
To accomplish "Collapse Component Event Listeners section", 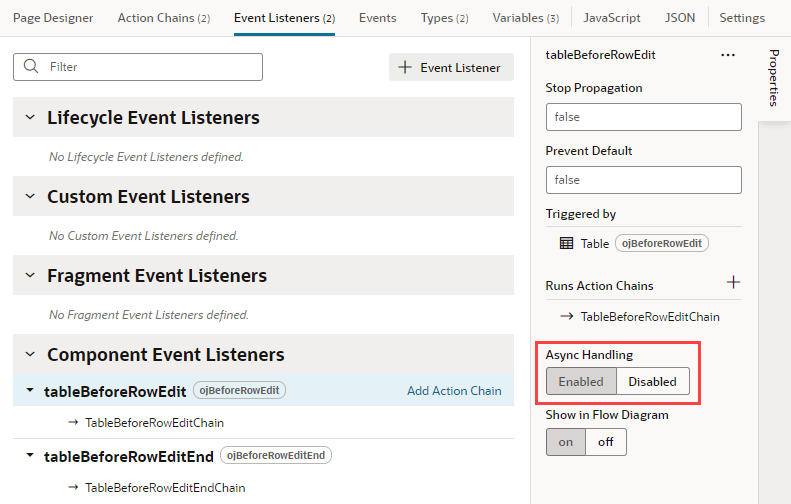I will [30, 355].
